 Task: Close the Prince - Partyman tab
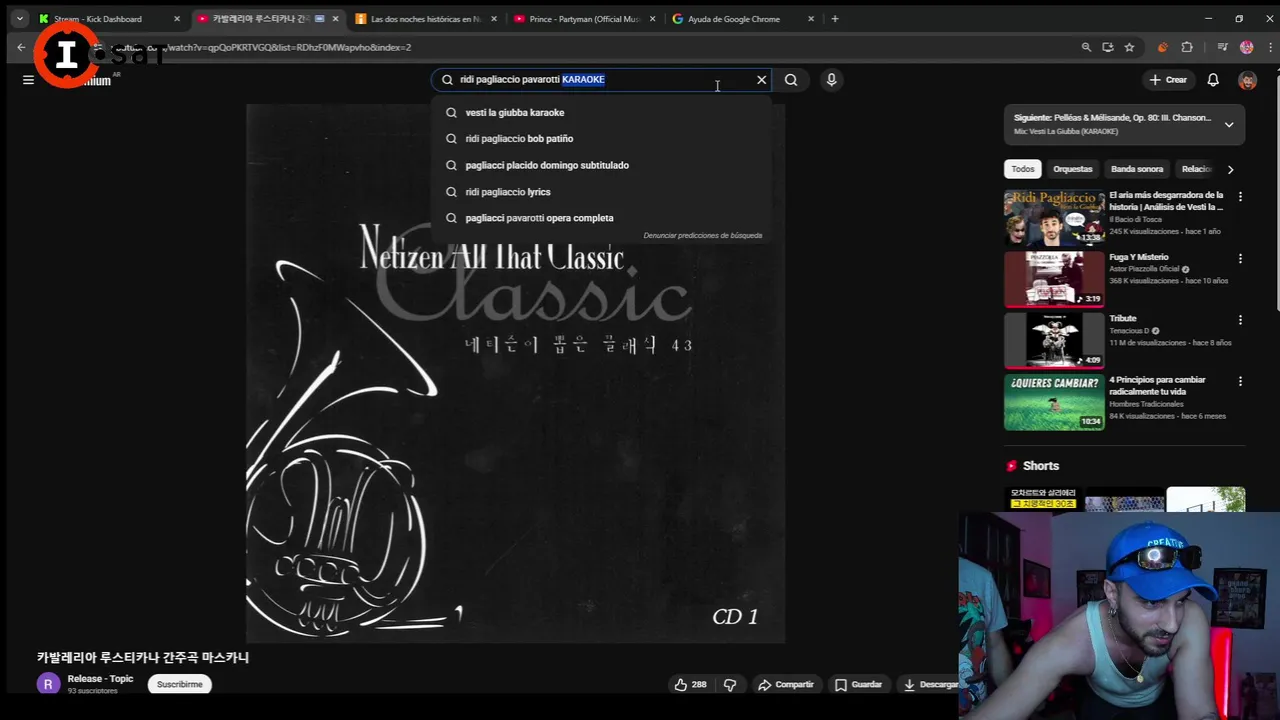(652, 19)
